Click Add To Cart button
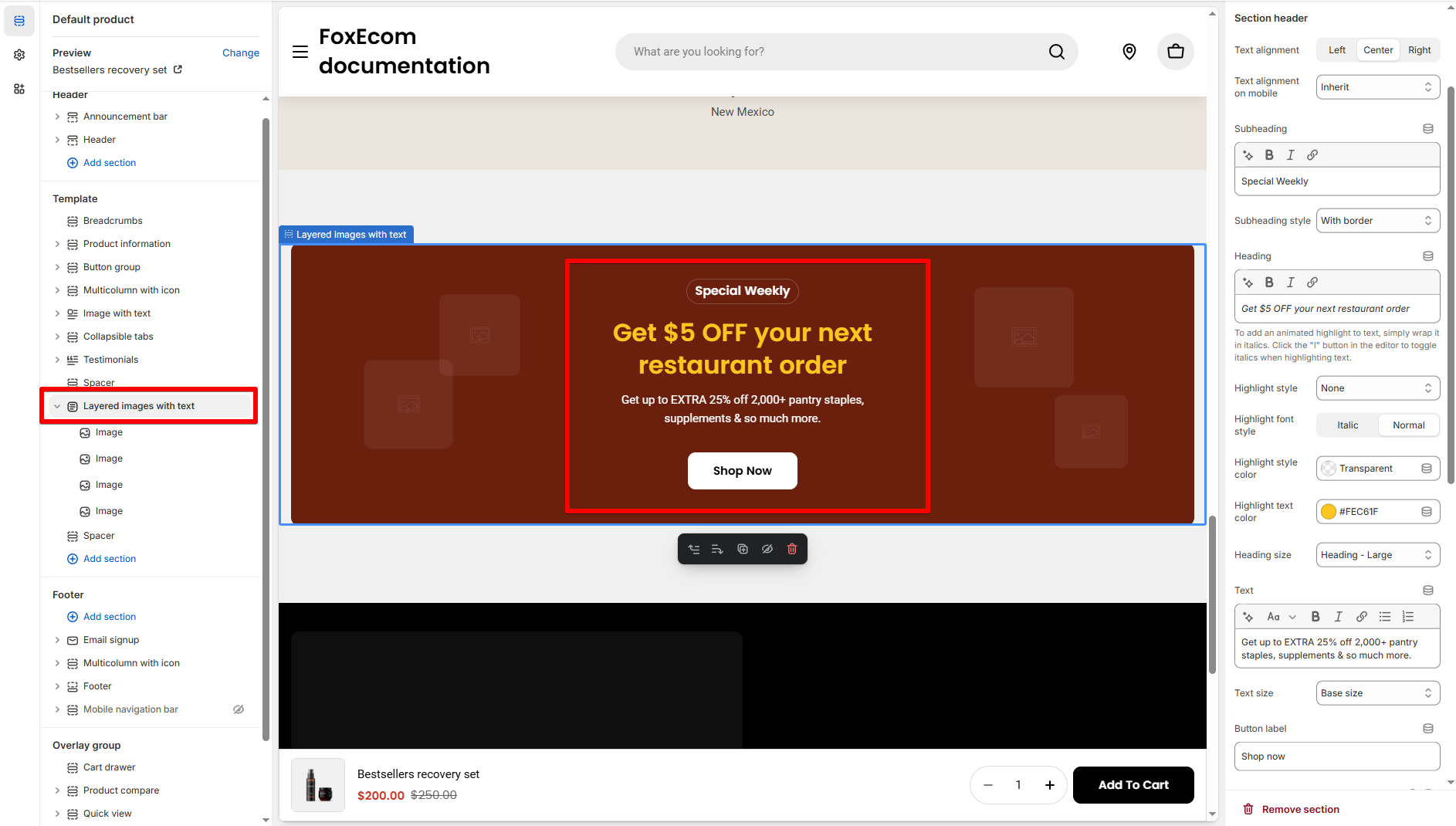The height and width of the screenshot is (826, 1456). 1133,785
